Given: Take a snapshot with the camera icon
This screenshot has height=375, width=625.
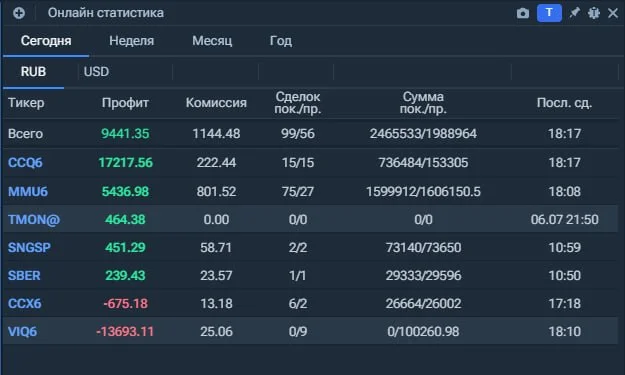Looking at the screenshot, I should point(523,13).
